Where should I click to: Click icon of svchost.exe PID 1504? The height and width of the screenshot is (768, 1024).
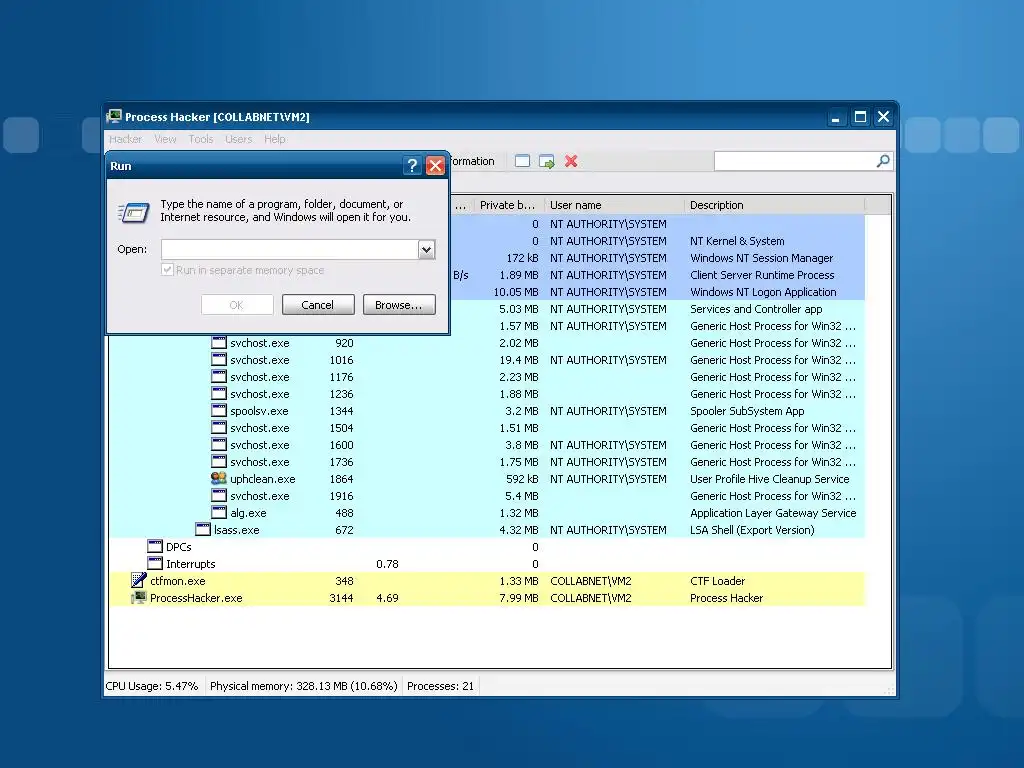[x=219, y=428]
